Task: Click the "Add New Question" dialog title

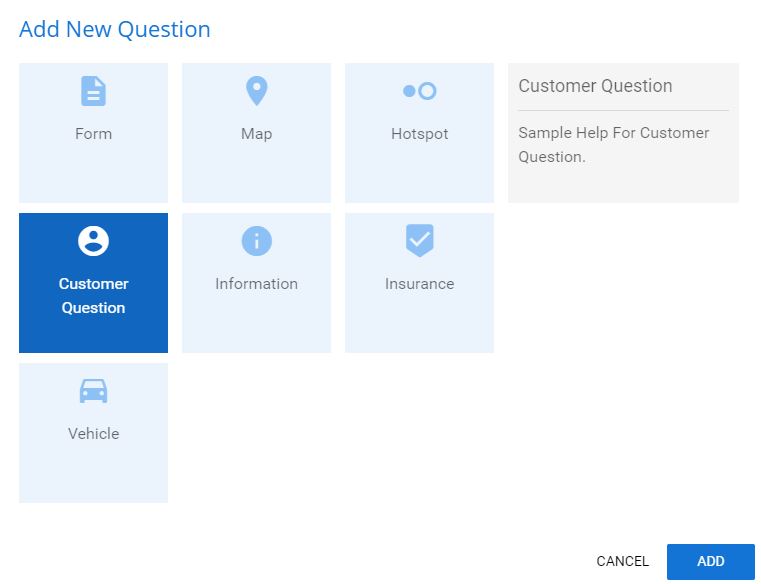Action: [x=115, y=30]
